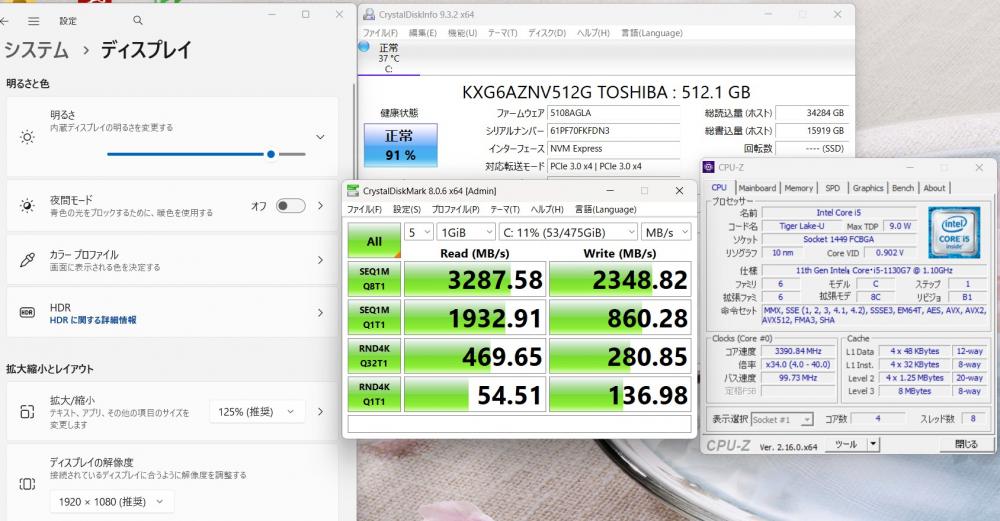This screenshot has width=1000, height=521.
Task: Click the color profile pen icon
Action: 27,260
